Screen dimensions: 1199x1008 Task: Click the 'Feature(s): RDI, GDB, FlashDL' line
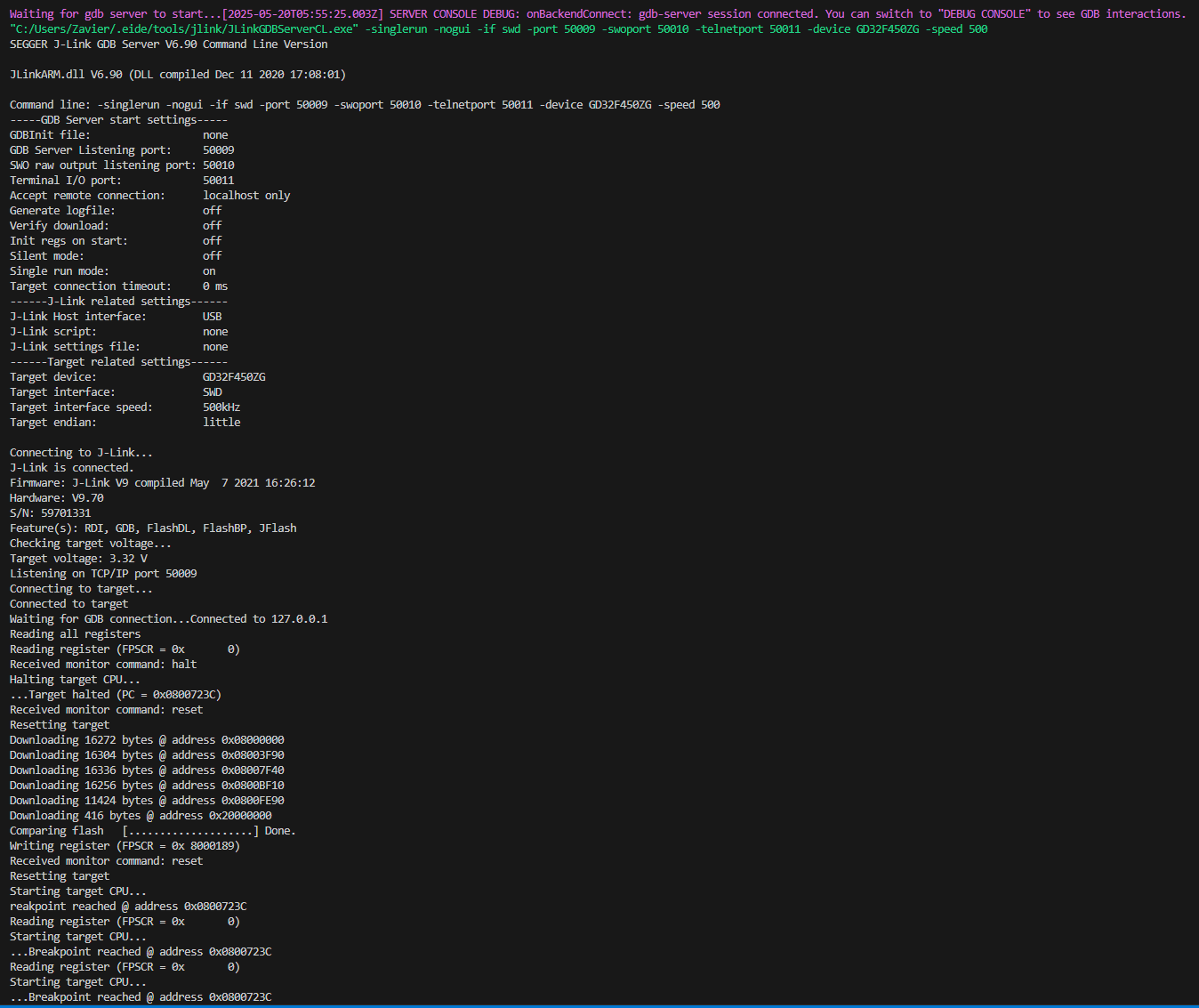[x=153, y=528]
